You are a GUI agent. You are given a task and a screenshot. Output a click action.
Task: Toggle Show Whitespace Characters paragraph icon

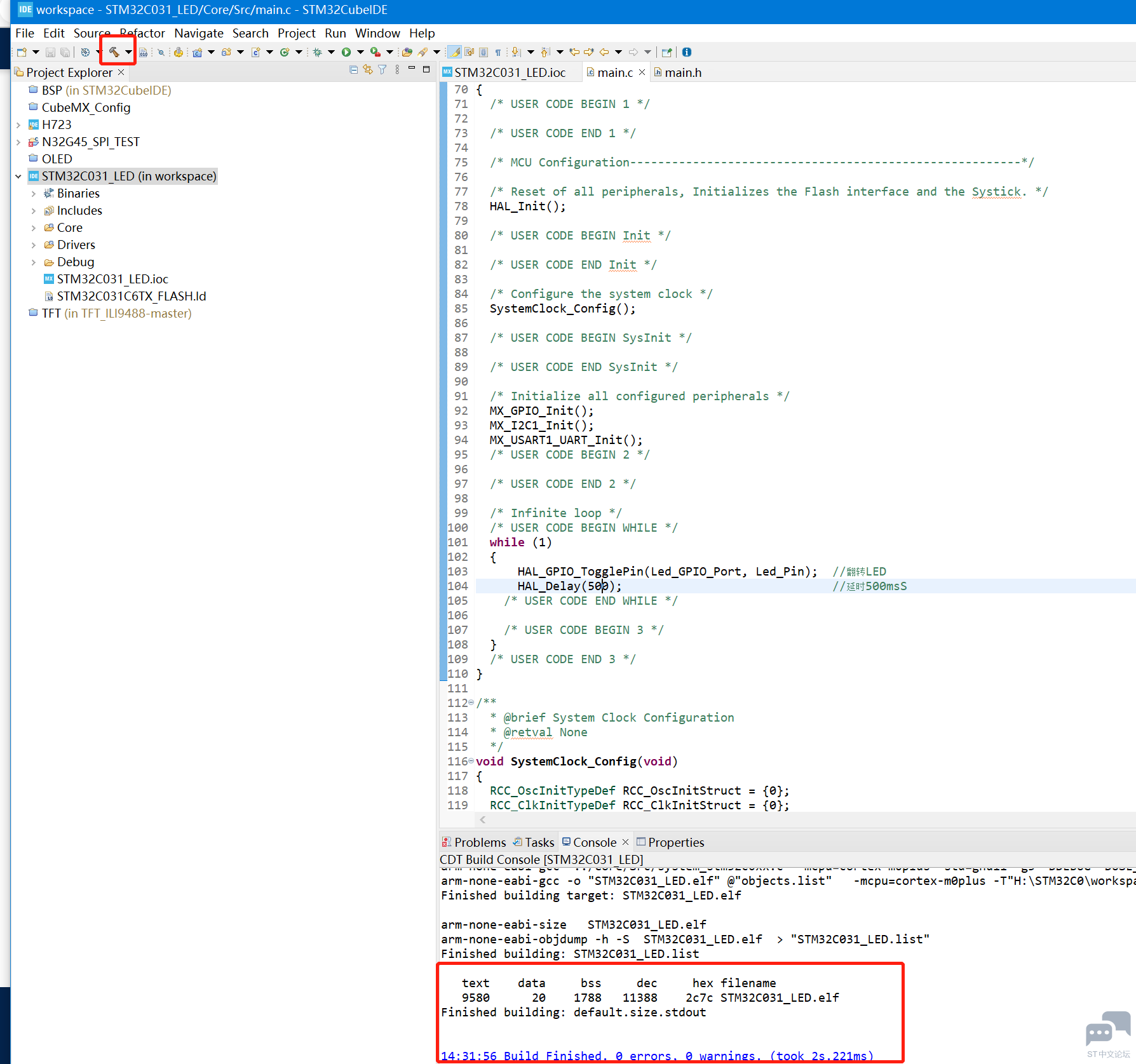point(498,52)
